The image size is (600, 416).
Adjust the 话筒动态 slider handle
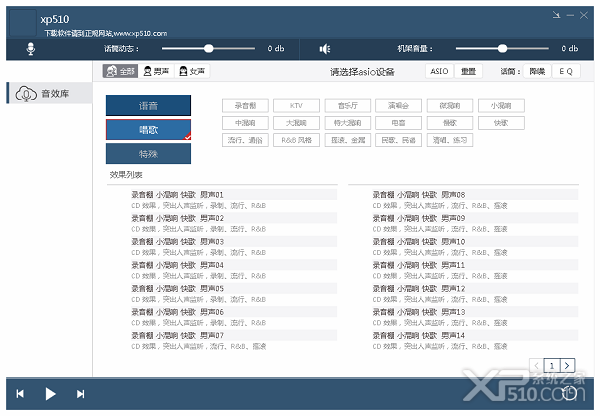click(209, 49)
